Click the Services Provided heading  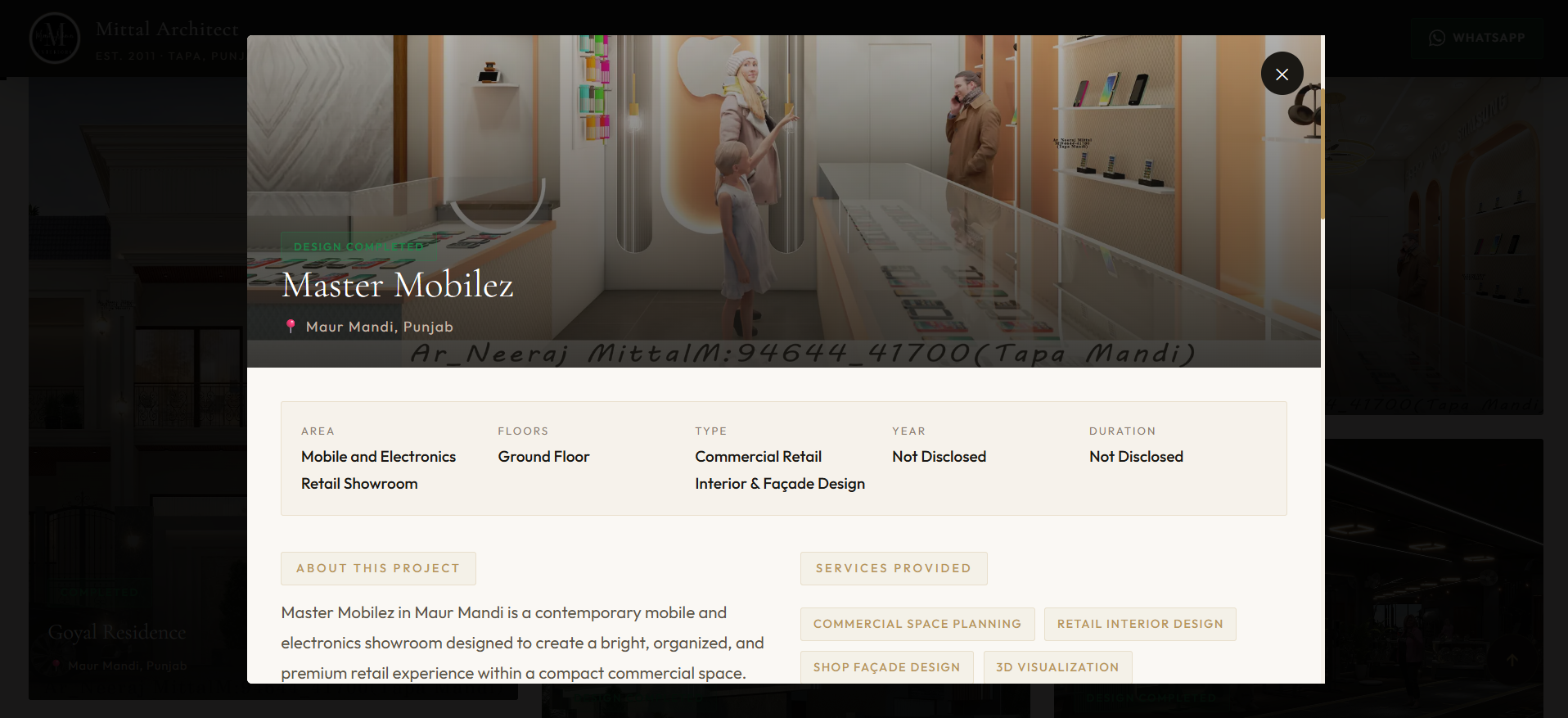tap(894, 568)
